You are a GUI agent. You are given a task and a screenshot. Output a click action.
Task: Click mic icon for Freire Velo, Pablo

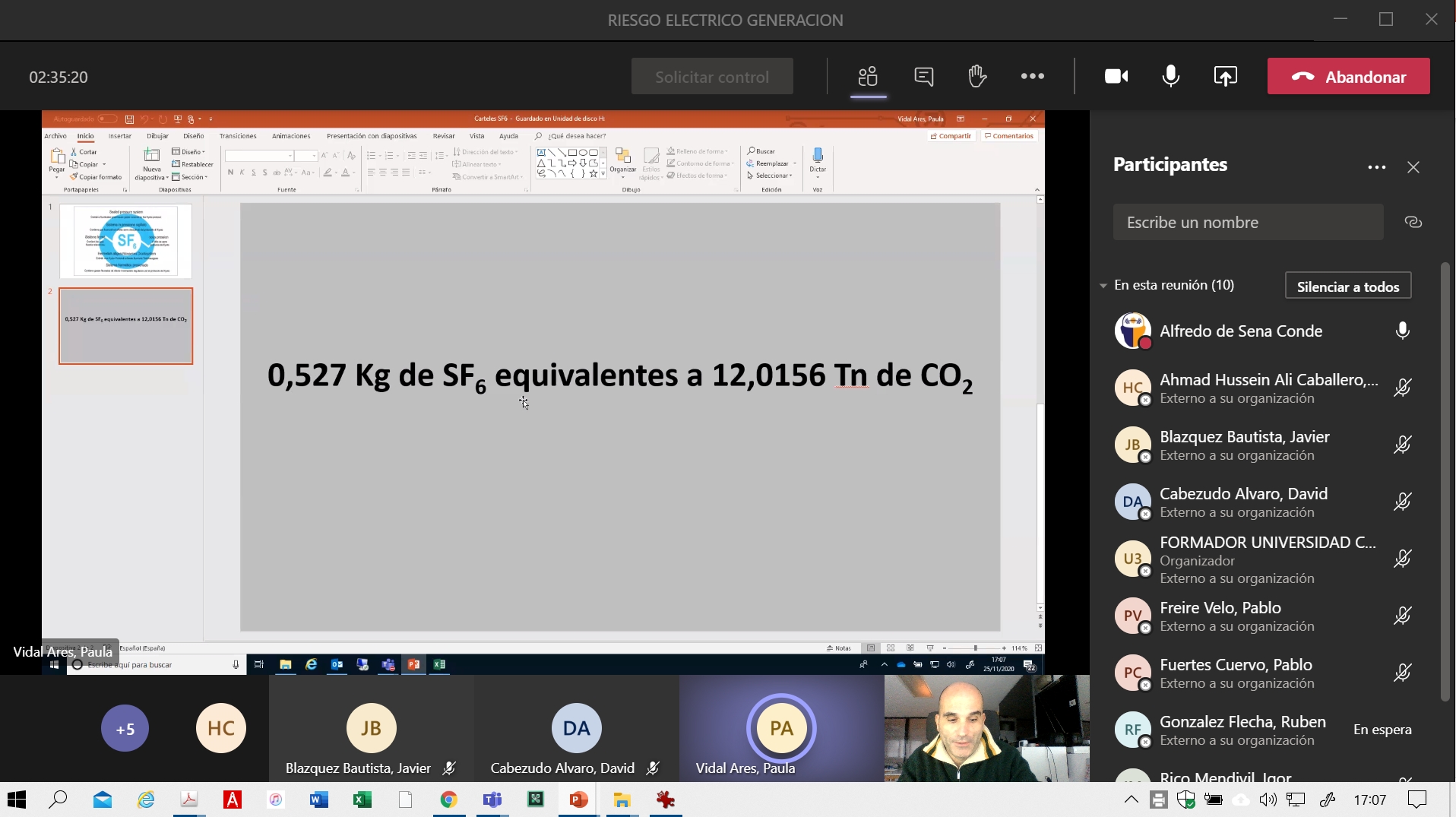[1402, 616]
